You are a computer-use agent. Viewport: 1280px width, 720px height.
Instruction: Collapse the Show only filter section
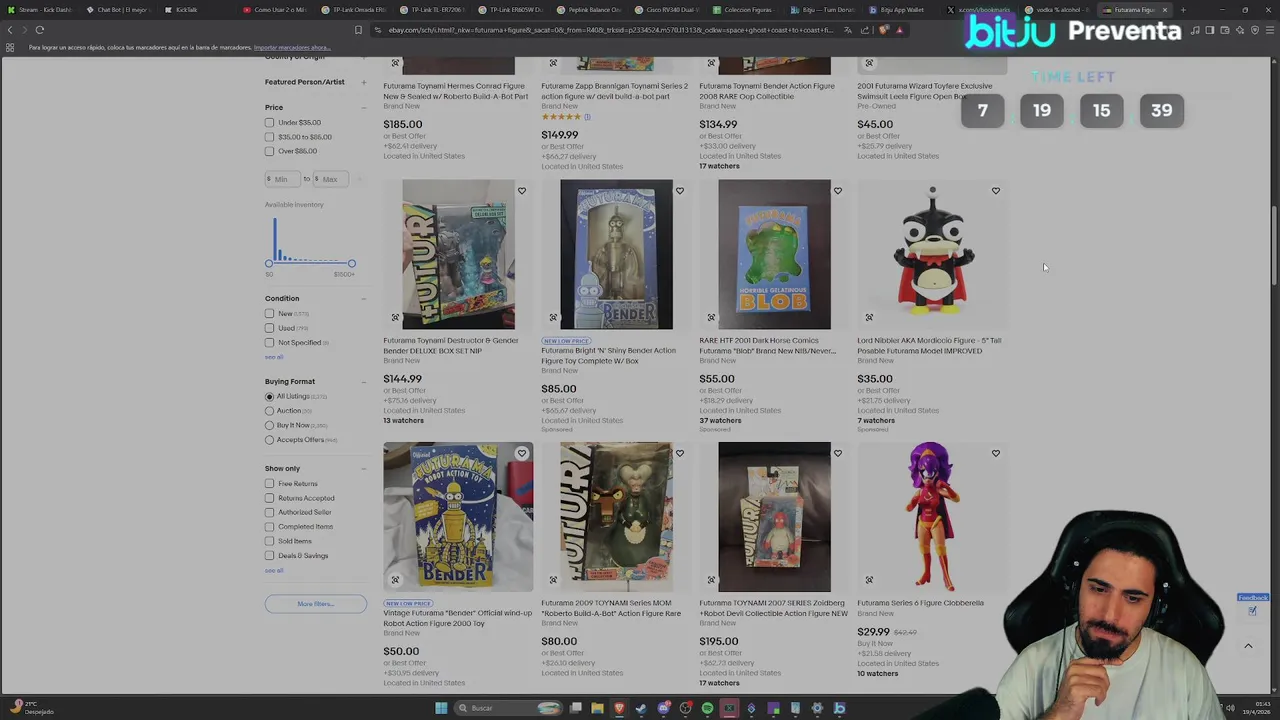363,468
